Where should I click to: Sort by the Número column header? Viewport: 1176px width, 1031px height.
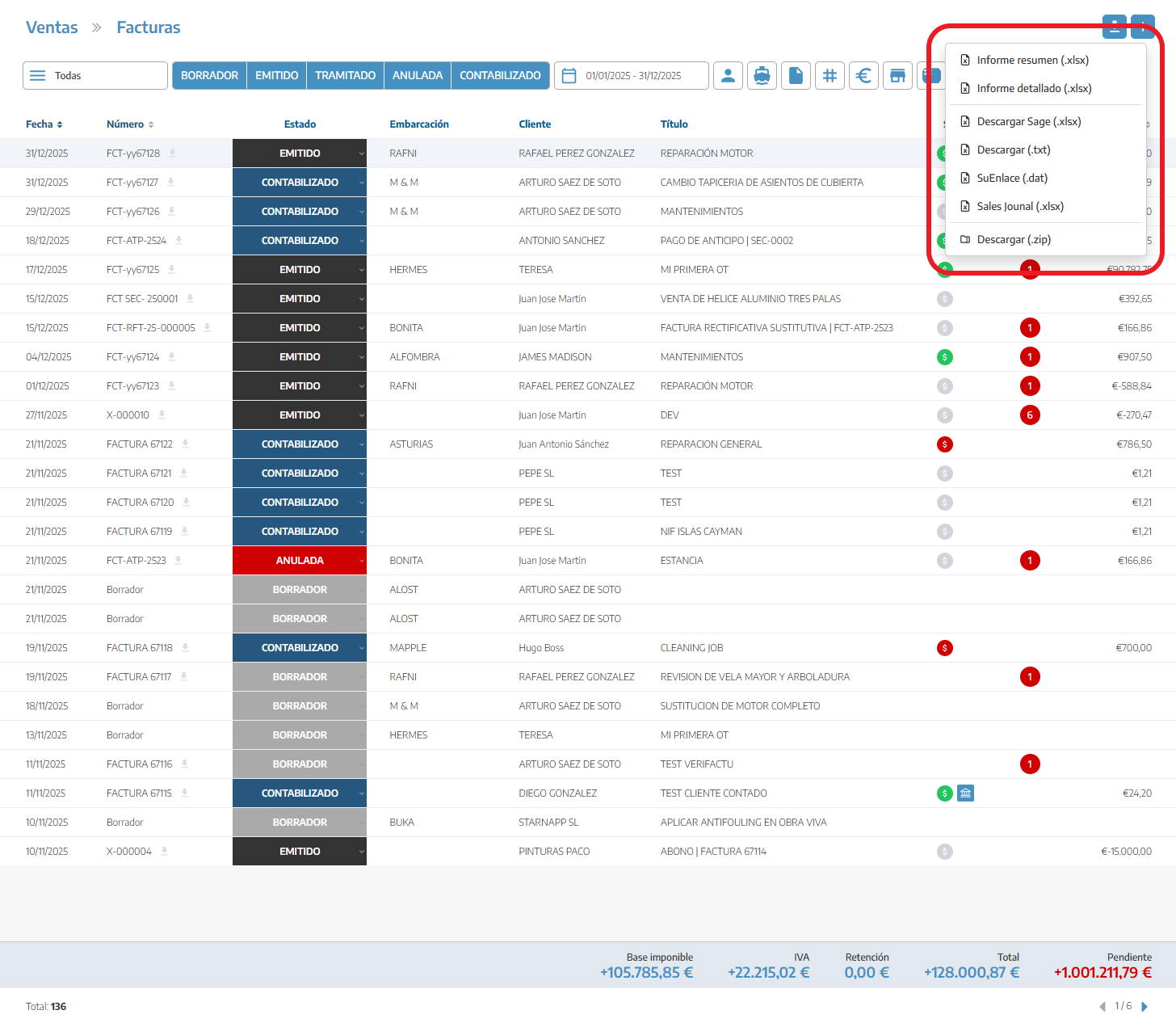(130, 124)
